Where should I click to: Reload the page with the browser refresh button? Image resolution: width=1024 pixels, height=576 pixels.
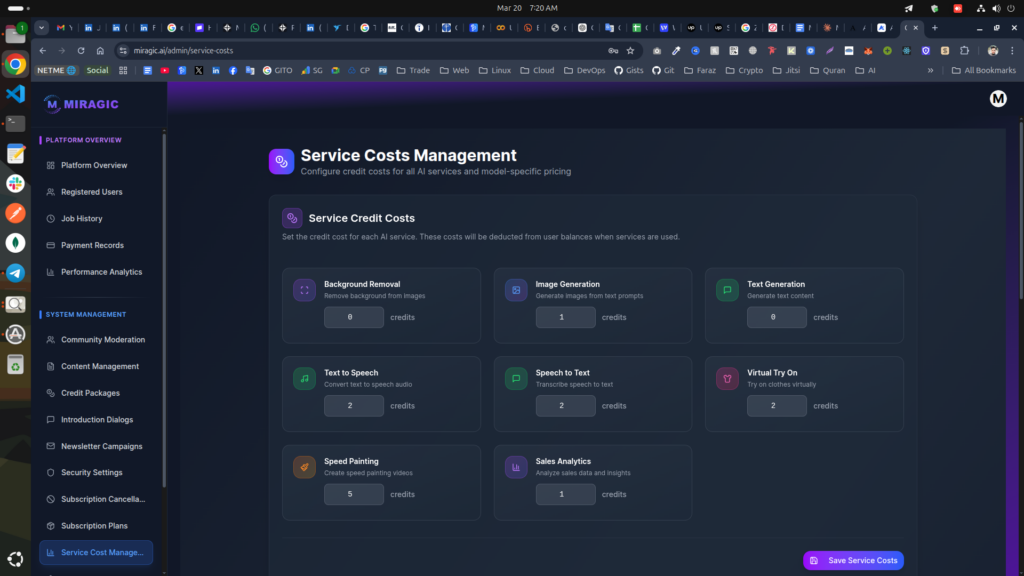coord(81,50)
